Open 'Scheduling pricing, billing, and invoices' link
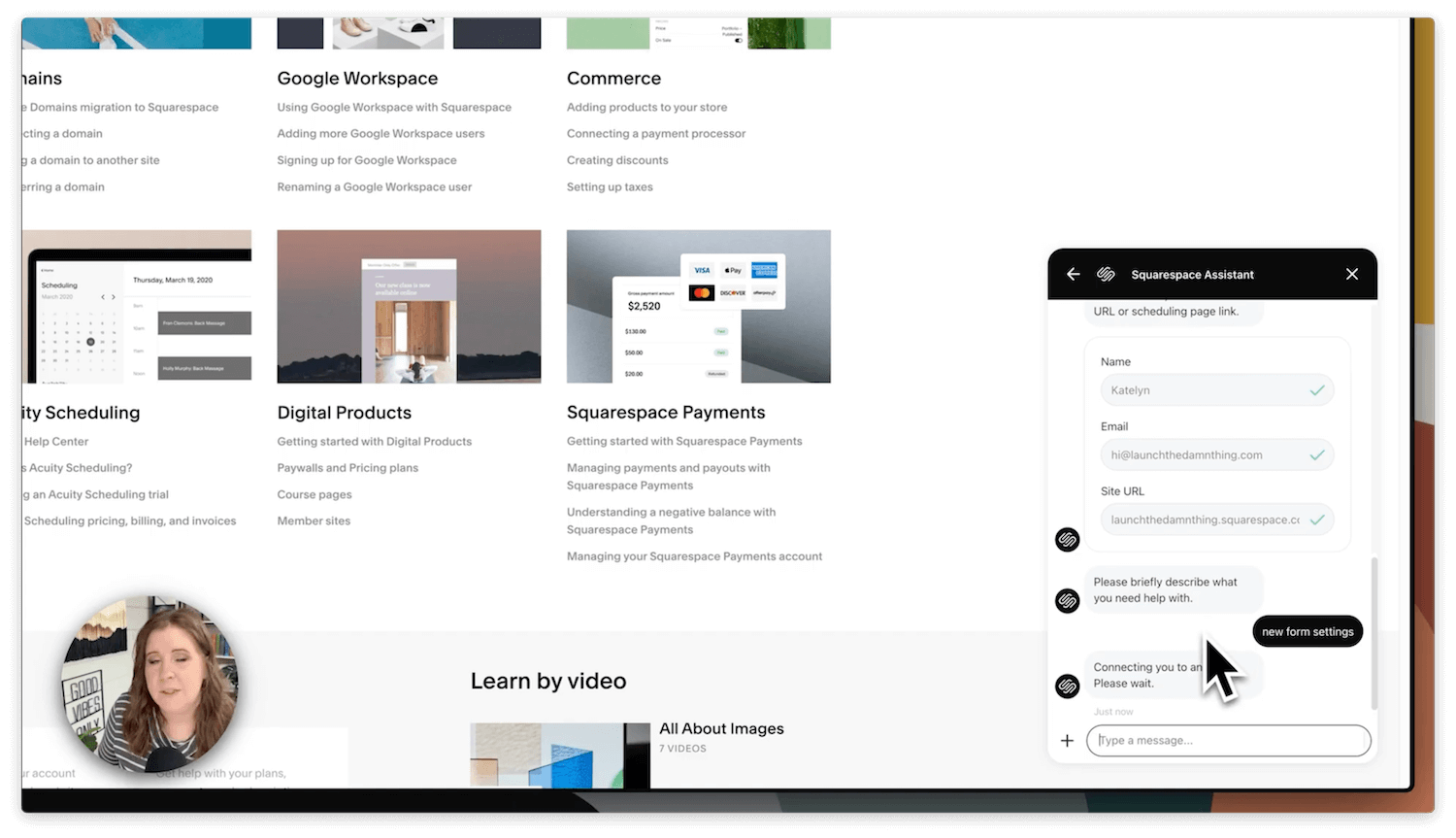The image size is (1456, 838). coord(130,521)
